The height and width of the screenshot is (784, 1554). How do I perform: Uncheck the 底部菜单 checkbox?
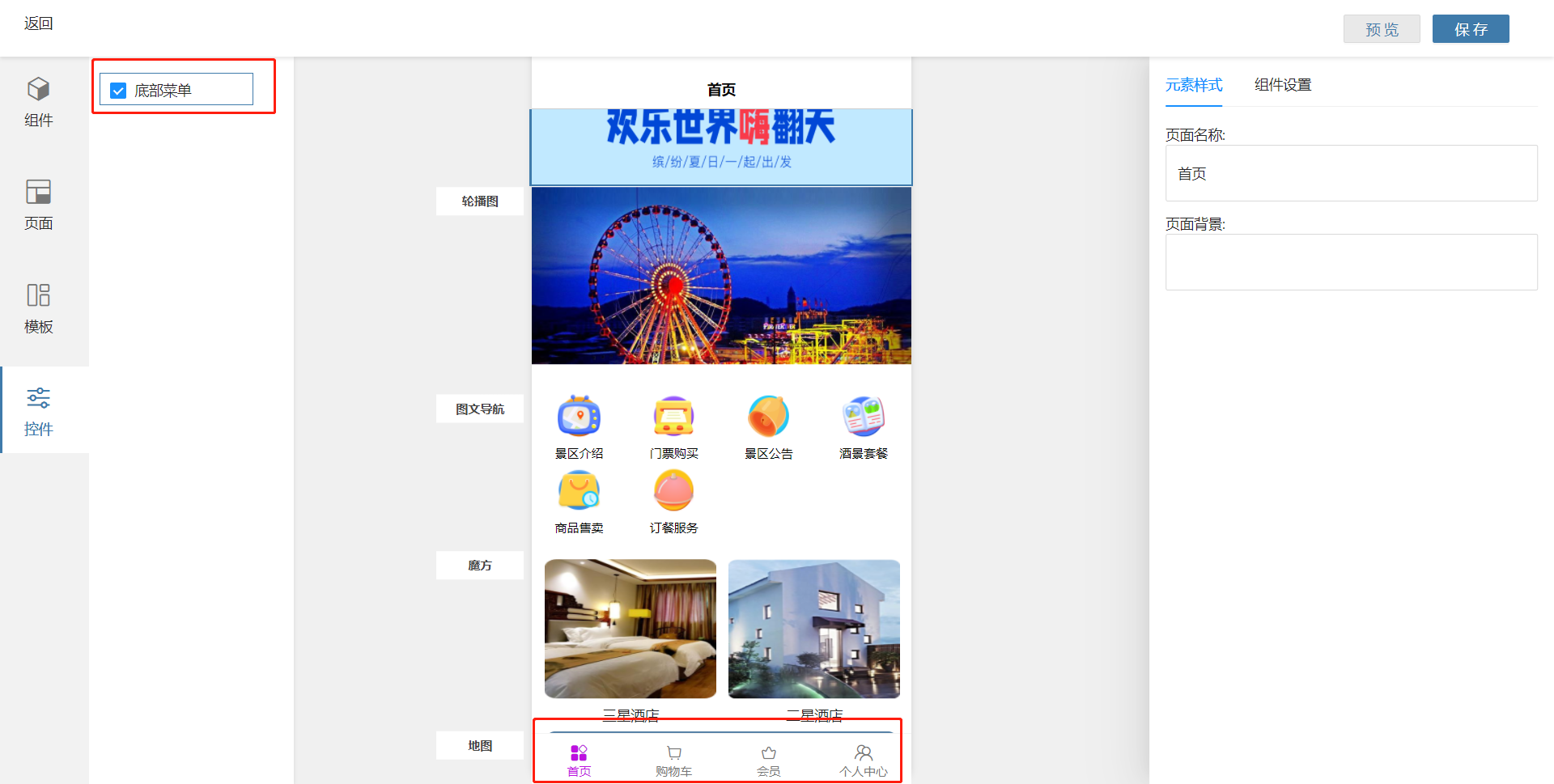(118, 91)
